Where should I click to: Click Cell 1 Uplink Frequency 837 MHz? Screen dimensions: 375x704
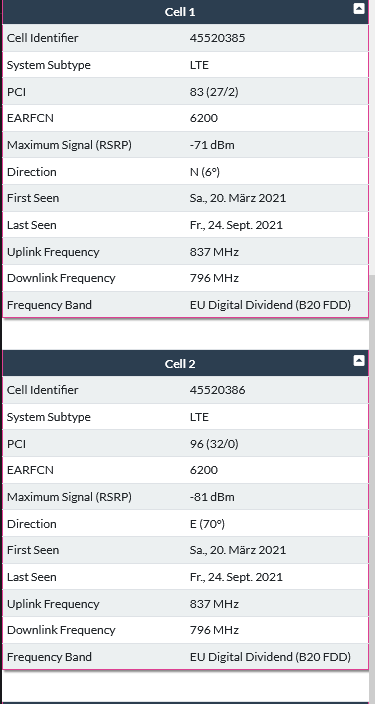click(x=214, y=252)
